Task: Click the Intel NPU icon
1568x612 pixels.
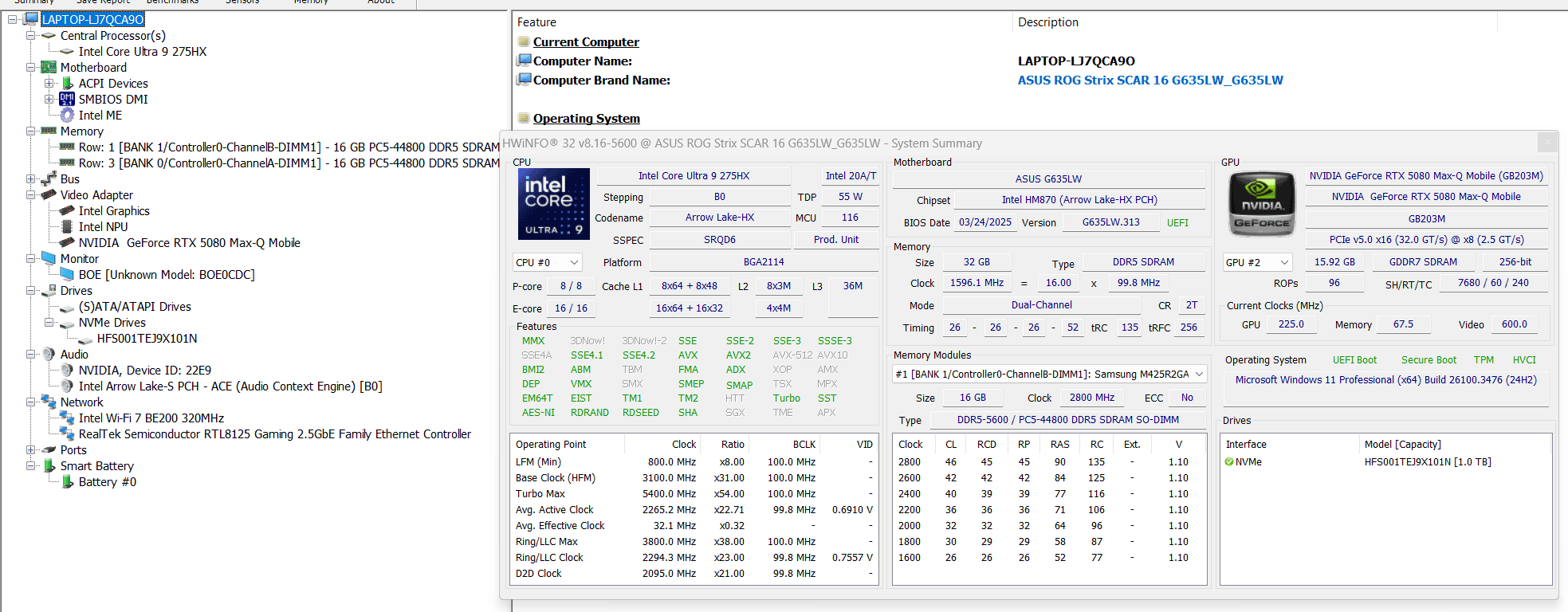Action: 67,227
